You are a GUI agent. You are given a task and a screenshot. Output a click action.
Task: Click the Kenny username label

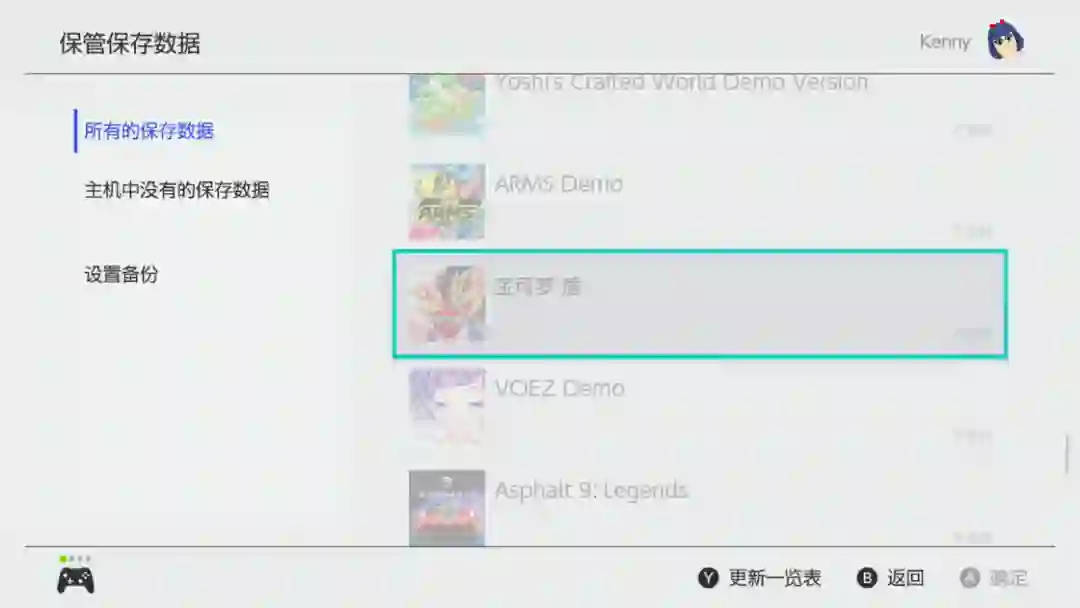[x=944, y=42]
